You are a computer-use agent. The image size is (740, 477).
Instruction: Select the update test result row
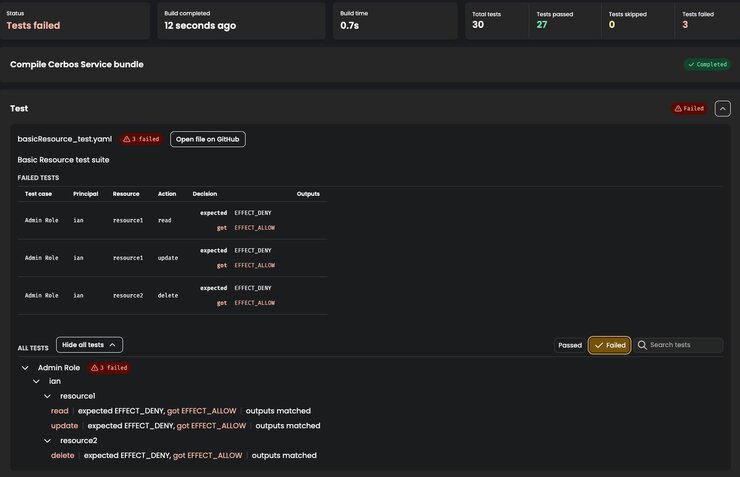[x=185, y=426]
